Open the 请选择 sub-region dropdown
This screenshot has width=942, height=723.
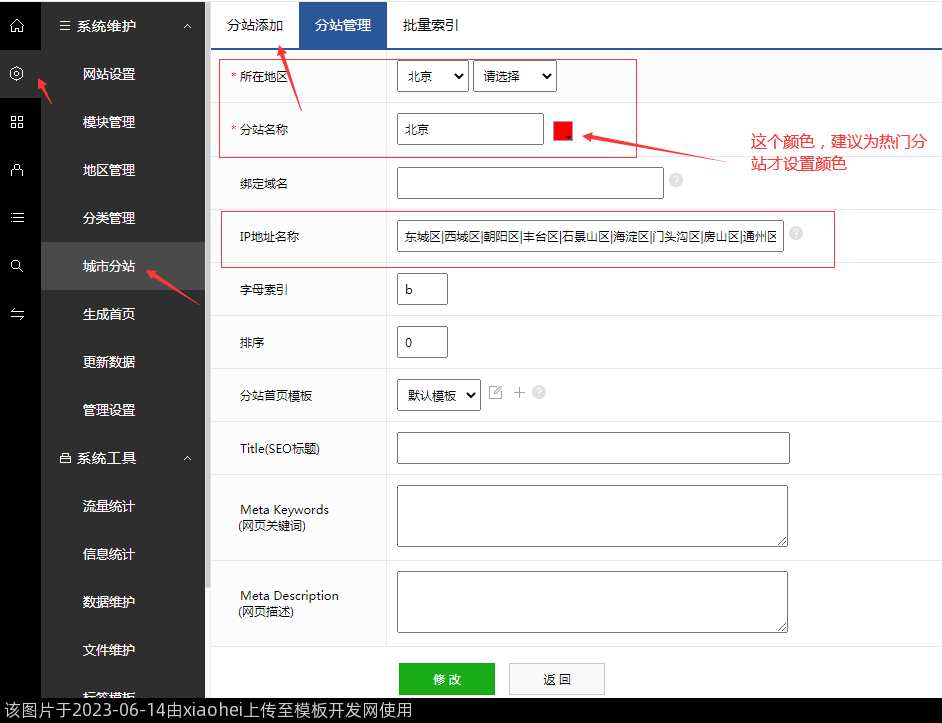pos(514,76)
